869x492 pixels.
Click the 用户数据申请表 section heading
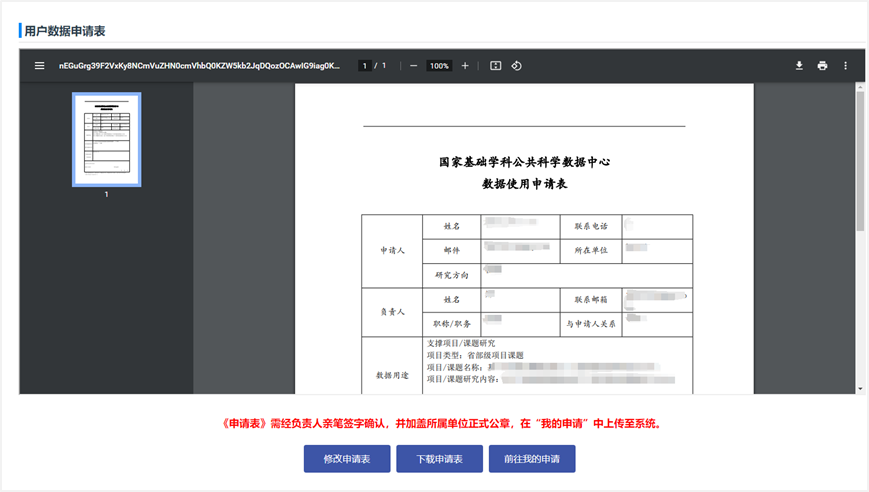tap(65, 31)
